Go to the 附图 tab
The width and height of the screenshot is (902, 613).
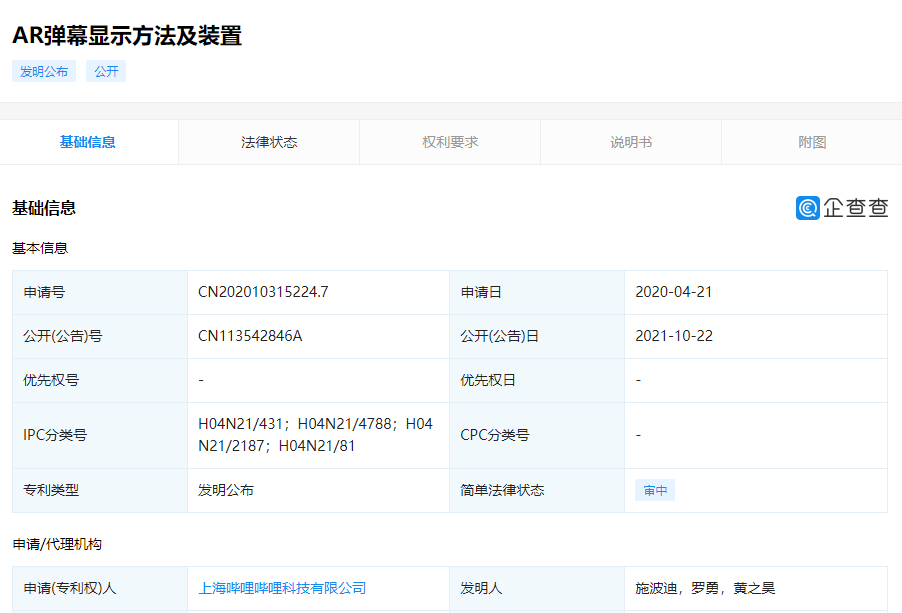click(812, 142)
